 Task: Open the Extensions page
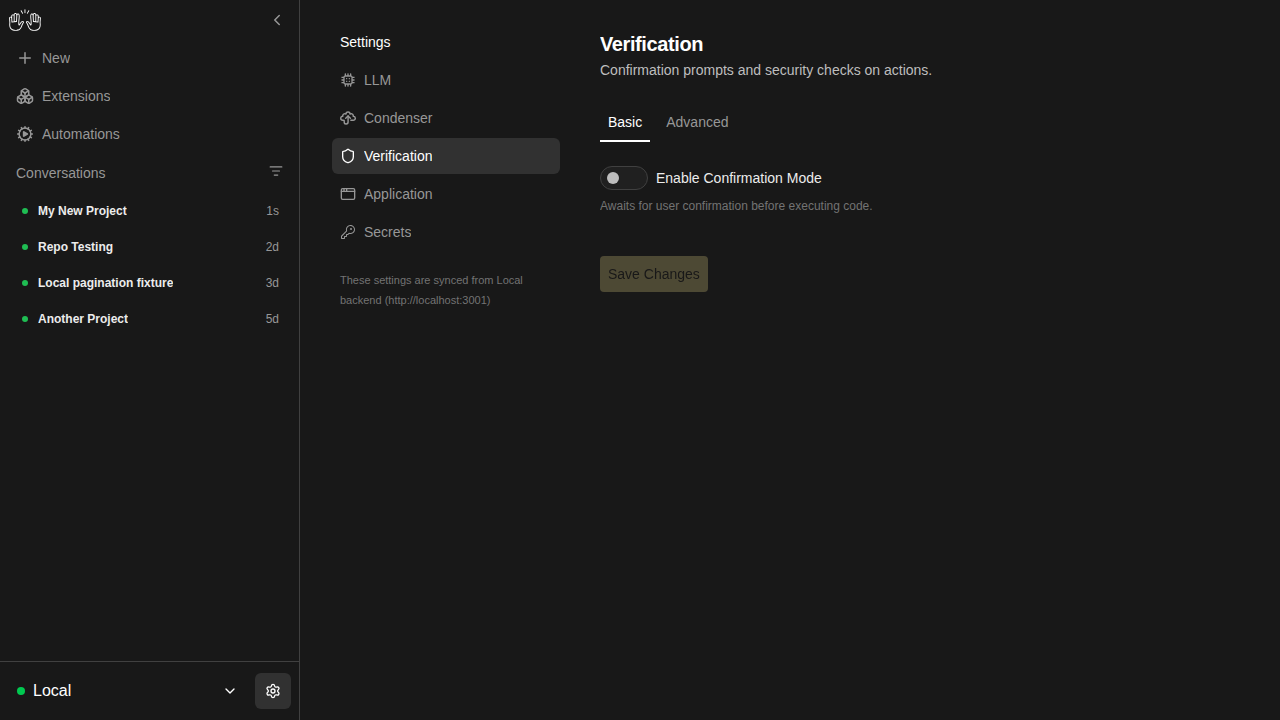tap(149, 96)
